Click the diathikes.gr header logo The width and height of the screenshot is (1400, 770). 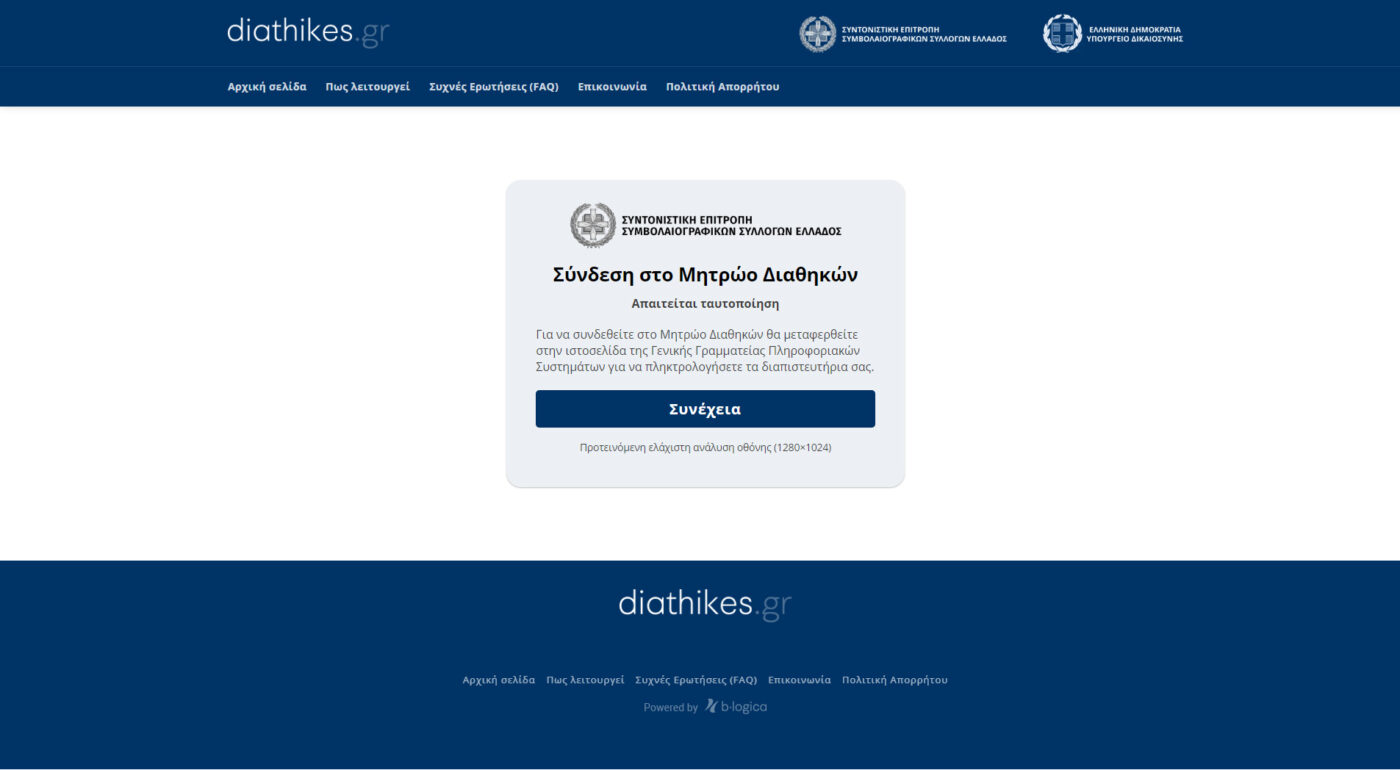(308, 32)
